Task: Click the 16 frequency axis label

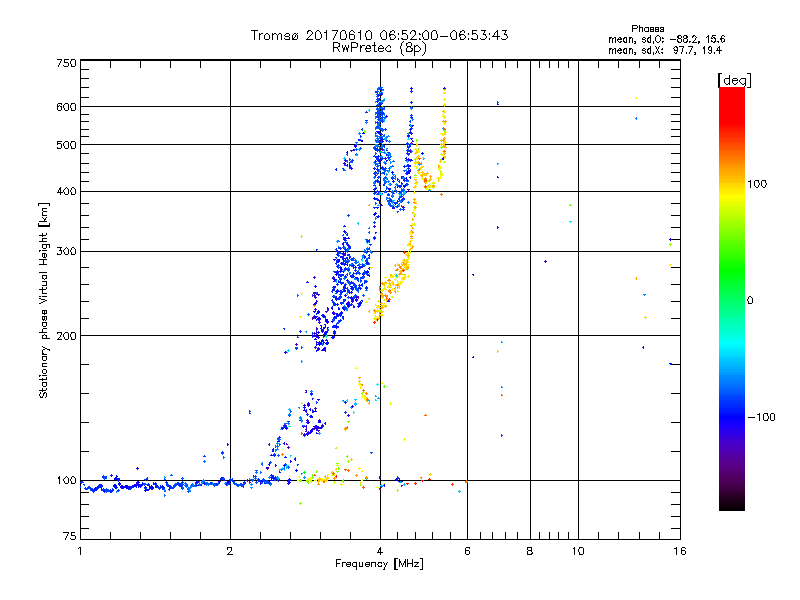Action: pyautogui.click(x=680, y=551)
